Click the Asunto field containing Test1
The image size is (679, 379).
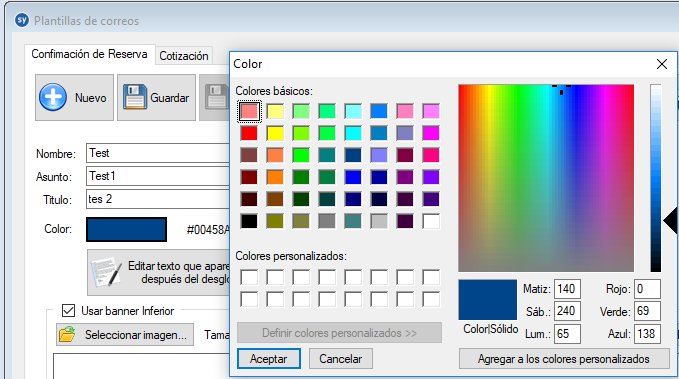tap(158, 176)
